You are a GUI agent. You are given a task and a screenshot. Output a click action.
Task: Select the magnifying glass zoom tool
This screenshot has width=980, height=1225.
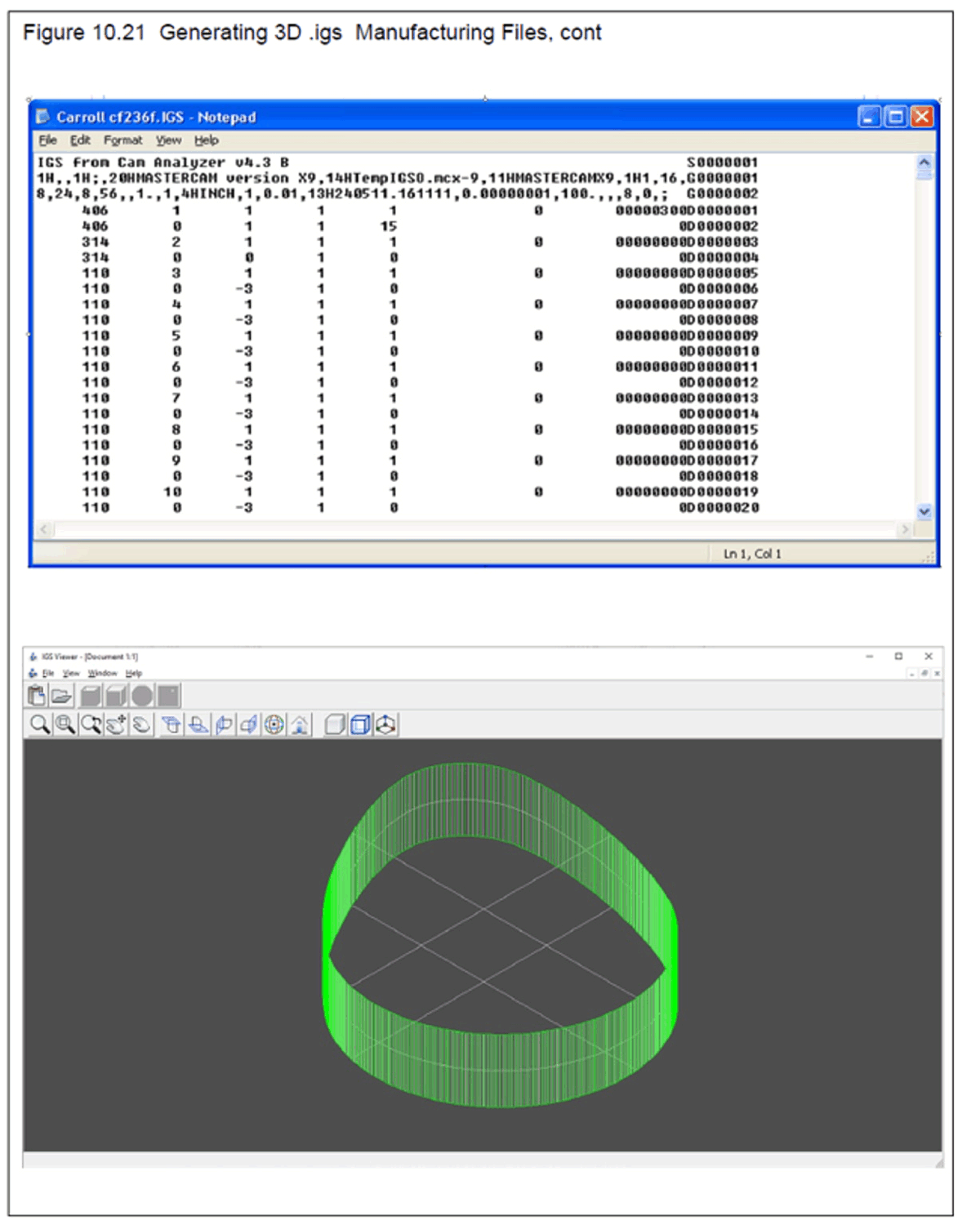(x=38, y=724)
